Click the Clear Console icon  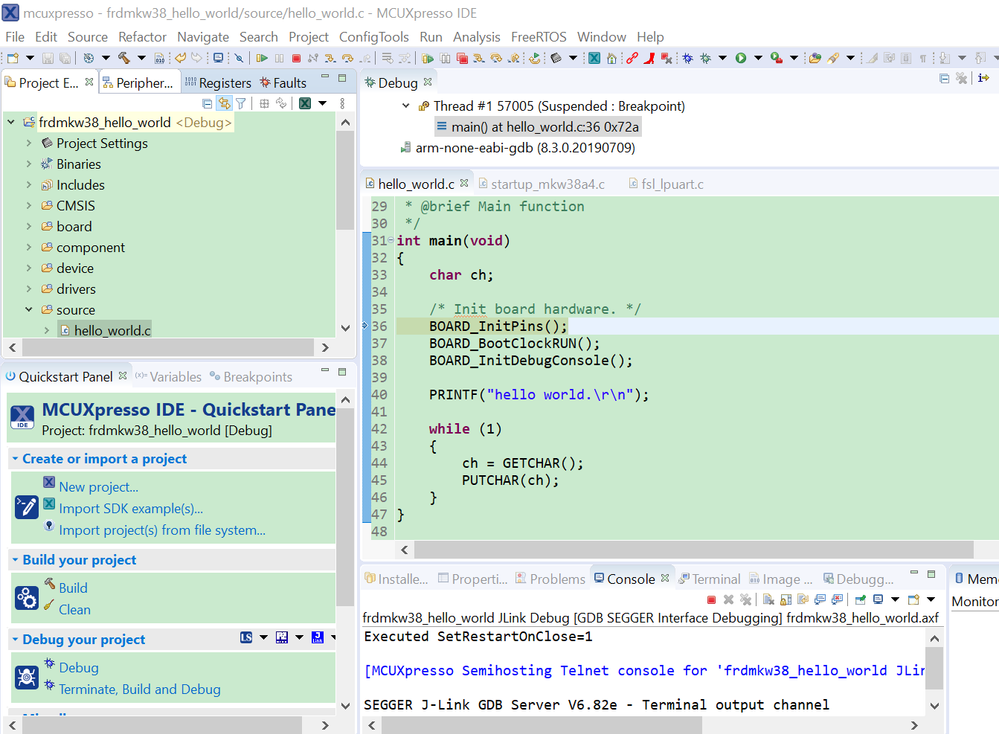tap(769, 600)
